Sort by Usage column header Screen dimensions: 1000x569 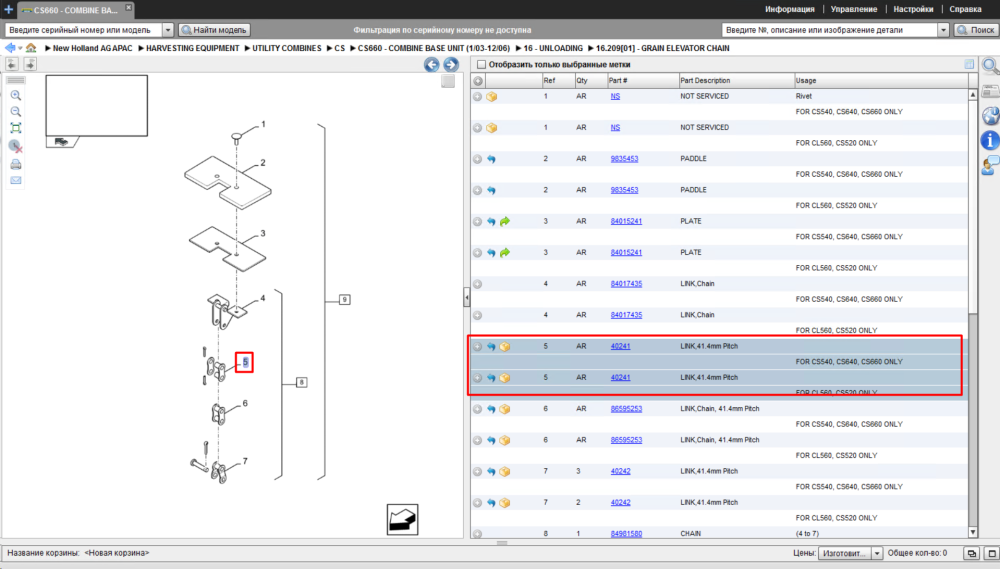[881, 81]
